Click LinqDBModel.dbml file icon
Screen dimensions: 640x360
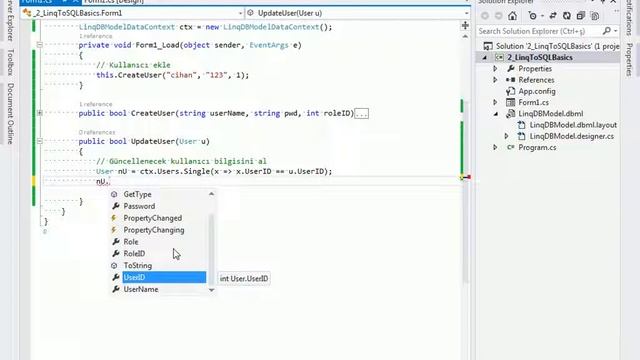pos(510,114)
